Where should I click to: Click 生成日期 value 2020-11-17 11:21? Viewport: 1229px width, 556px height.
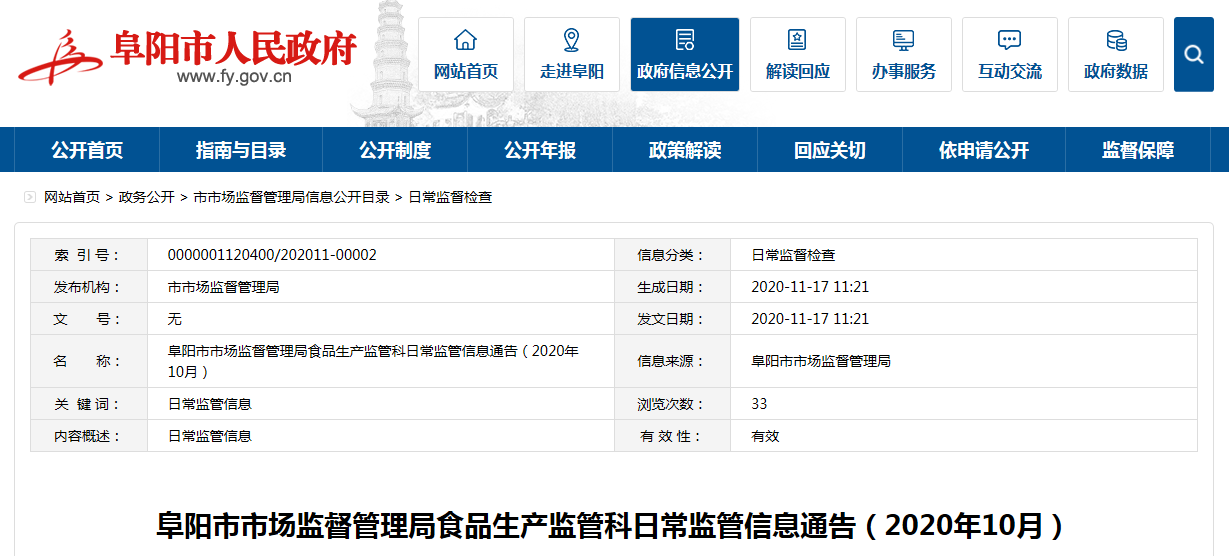tap(810, 287)
